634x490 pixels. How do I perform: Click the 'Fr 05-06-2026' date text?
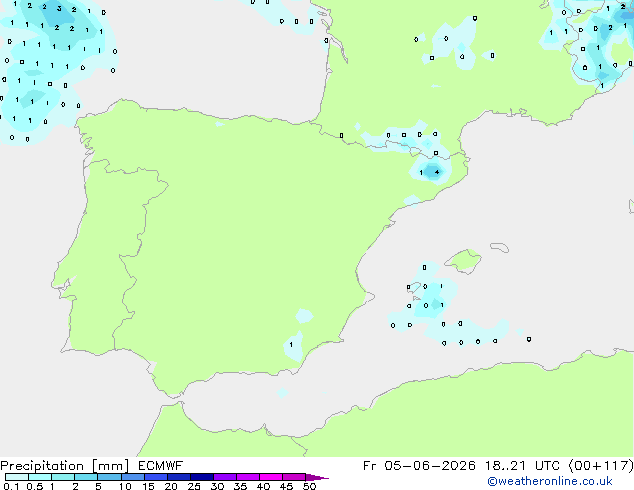tap(419, 466)
